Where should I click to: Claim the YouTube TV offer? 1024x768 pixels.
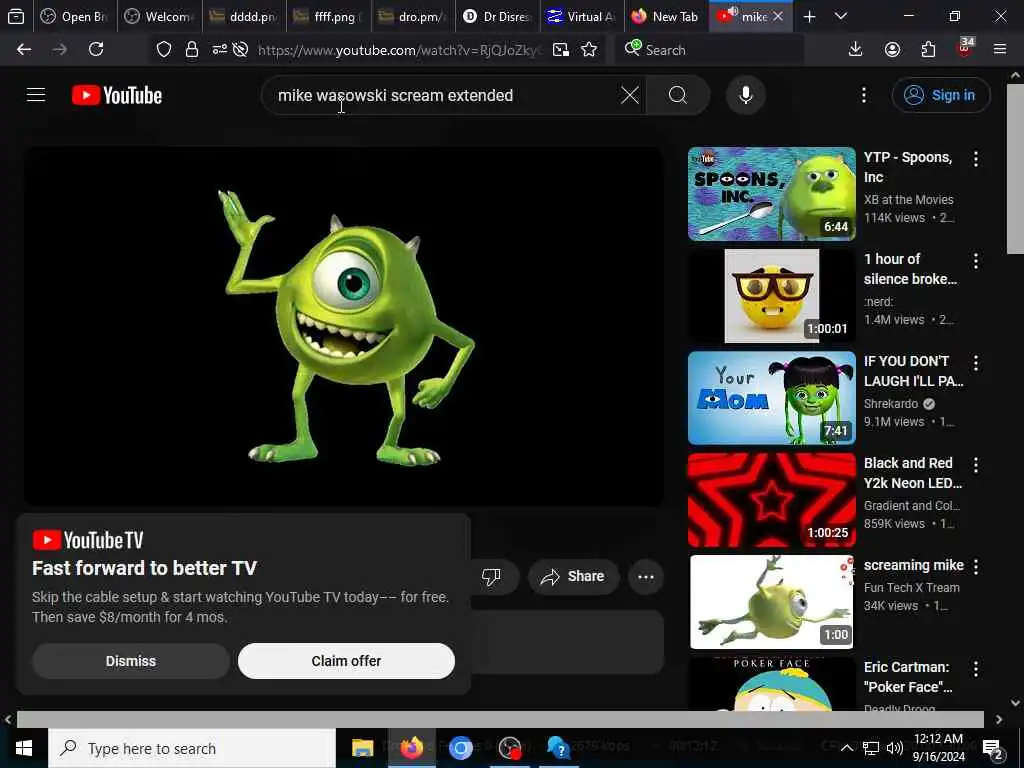pos(346,661)
